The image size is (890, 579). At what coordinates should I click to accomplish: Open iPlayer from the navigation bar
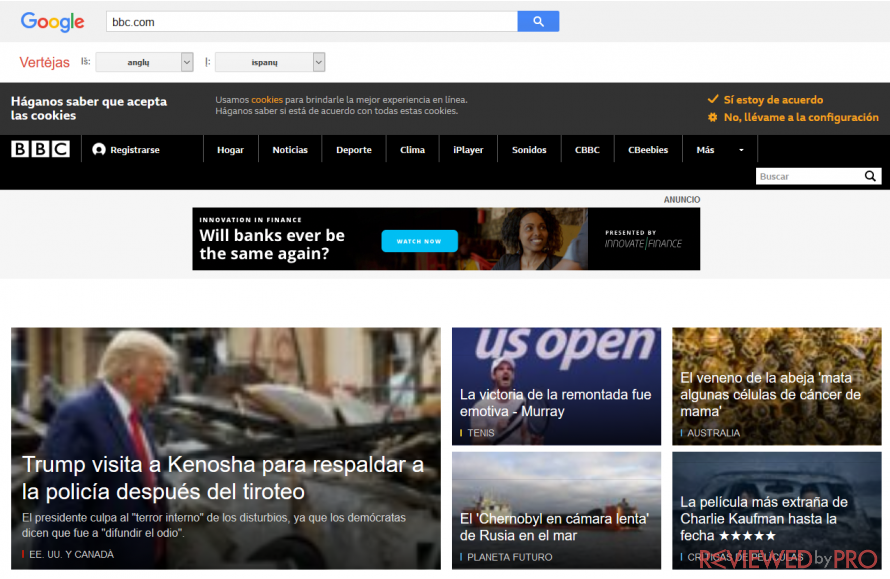(468, 150)
